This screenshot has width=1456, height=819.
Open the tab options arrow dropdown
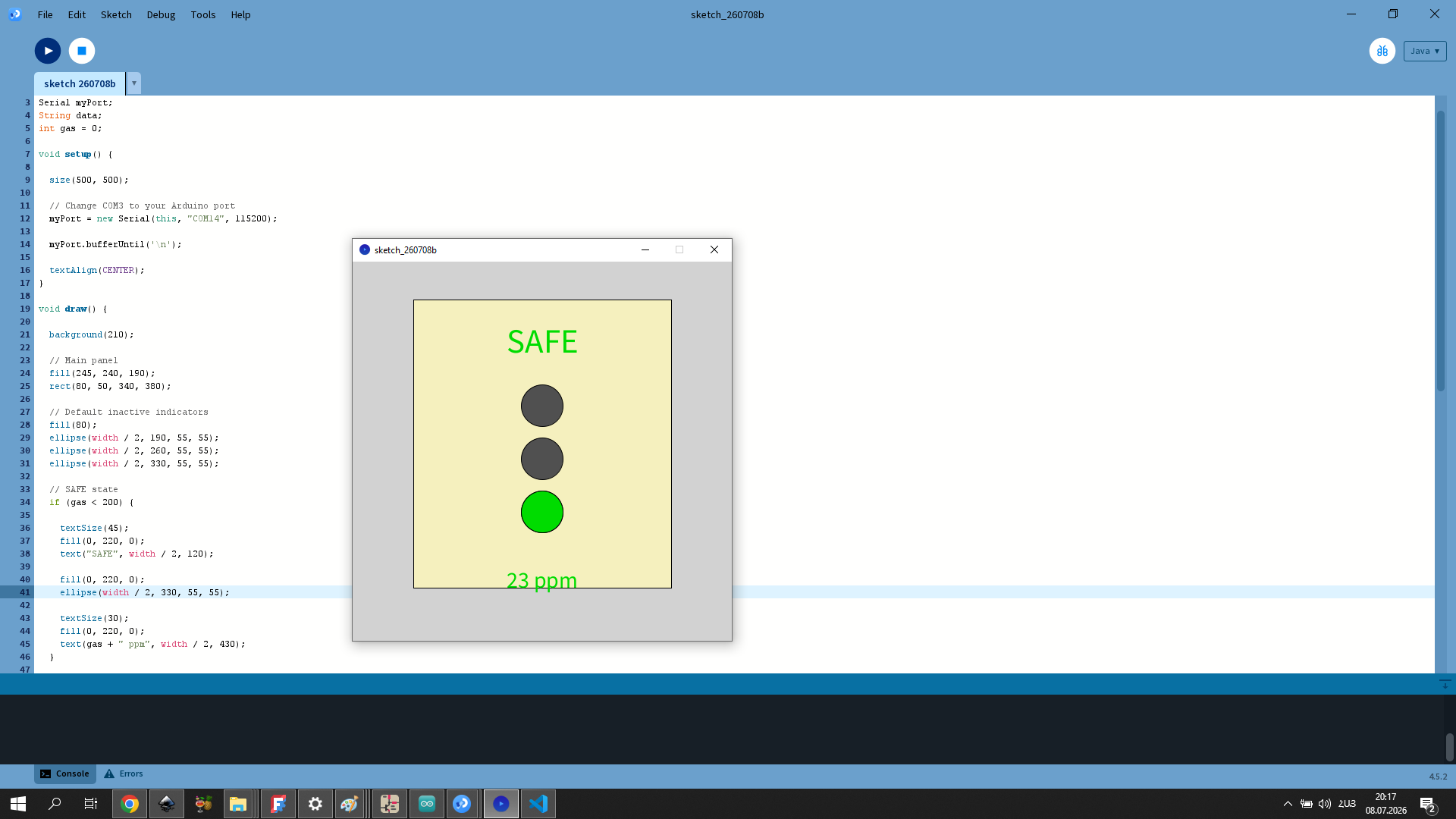click(x=134, y=83)
